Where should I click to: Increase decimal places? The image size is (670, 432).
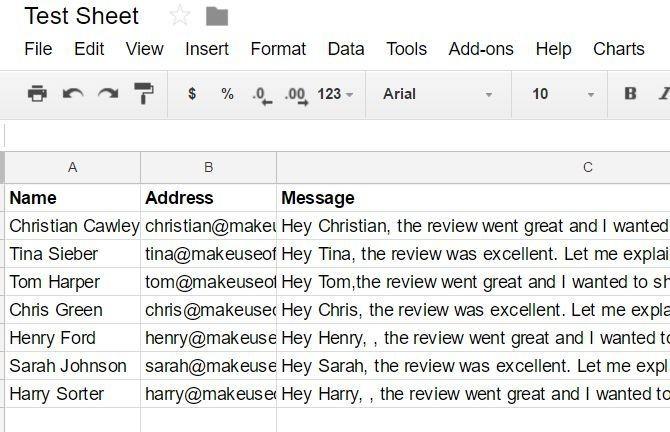(x=295, y=95)
